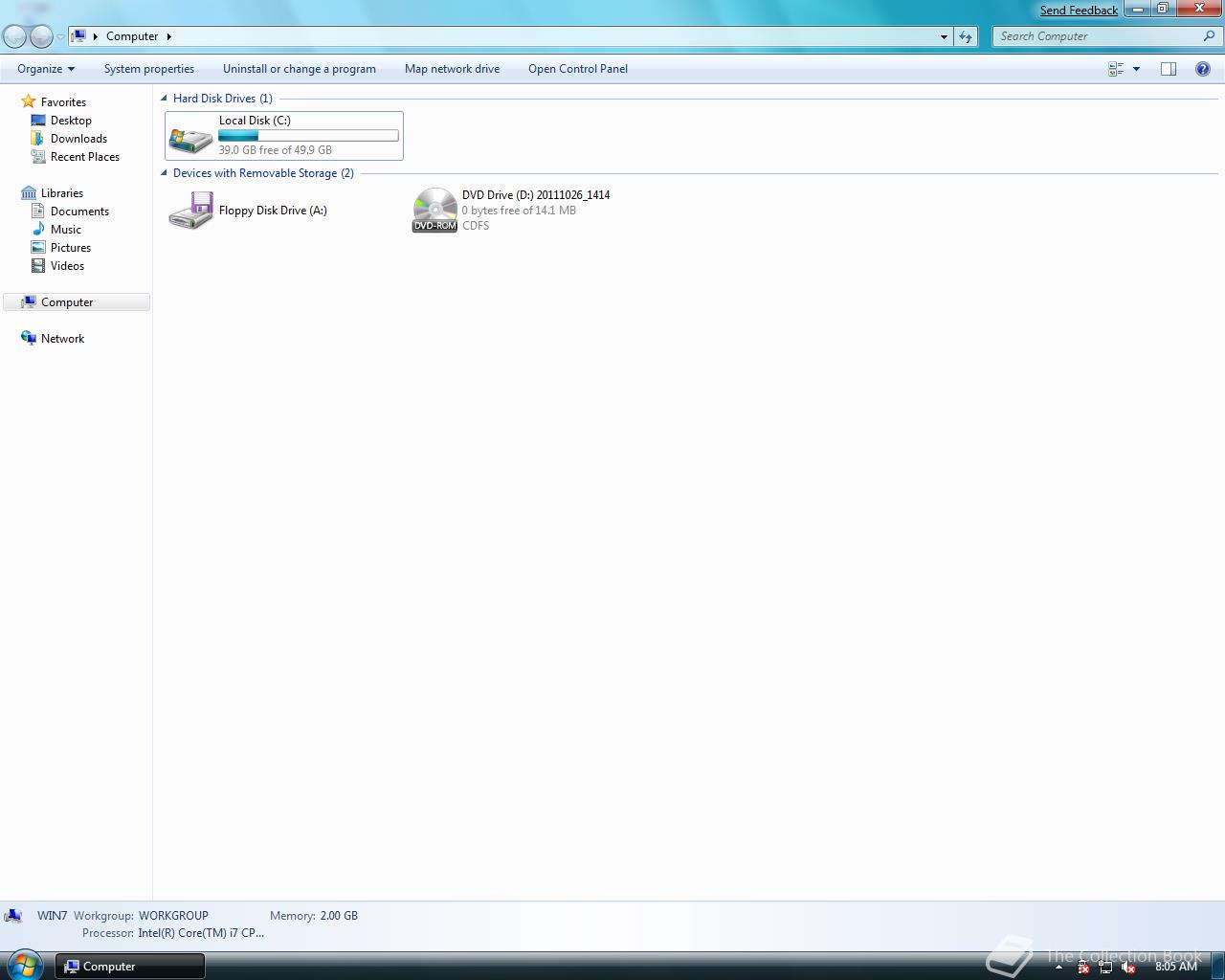Click the Send Feedback link
The height and width of the screenshot is (980, 1225).
click(1079, 10)
